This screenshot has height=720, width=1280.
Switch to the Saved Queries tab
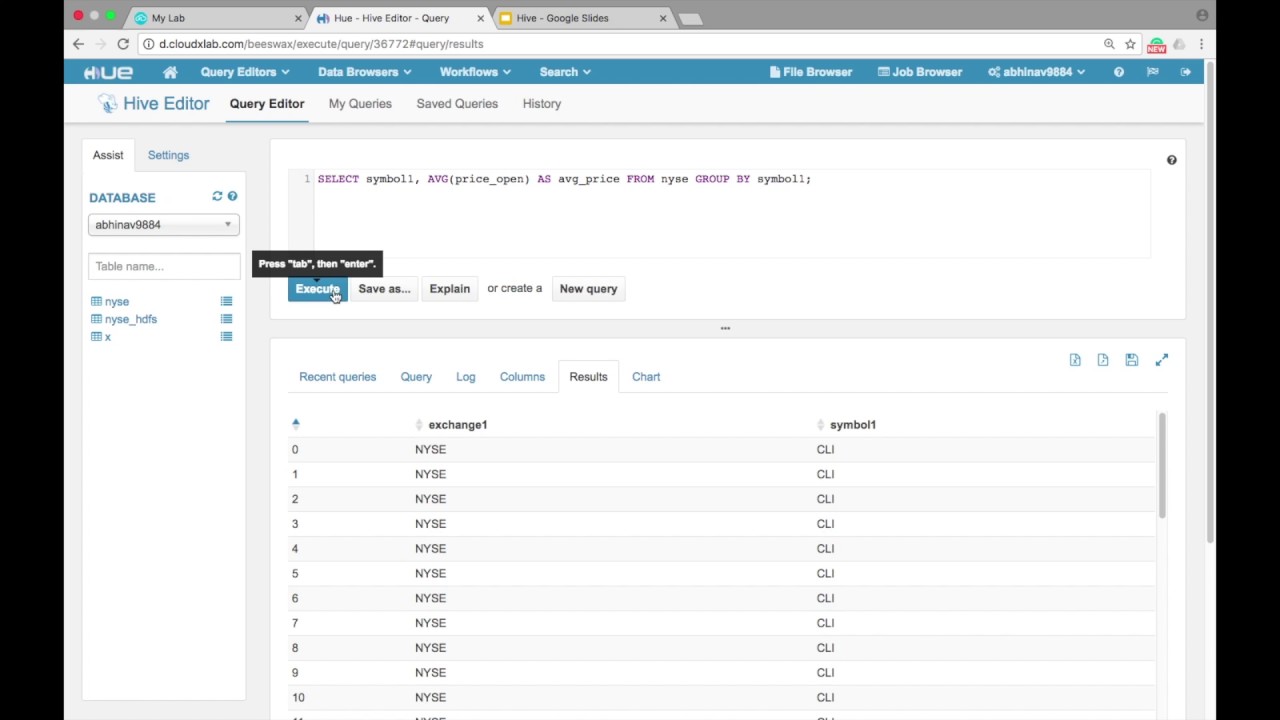457,104
